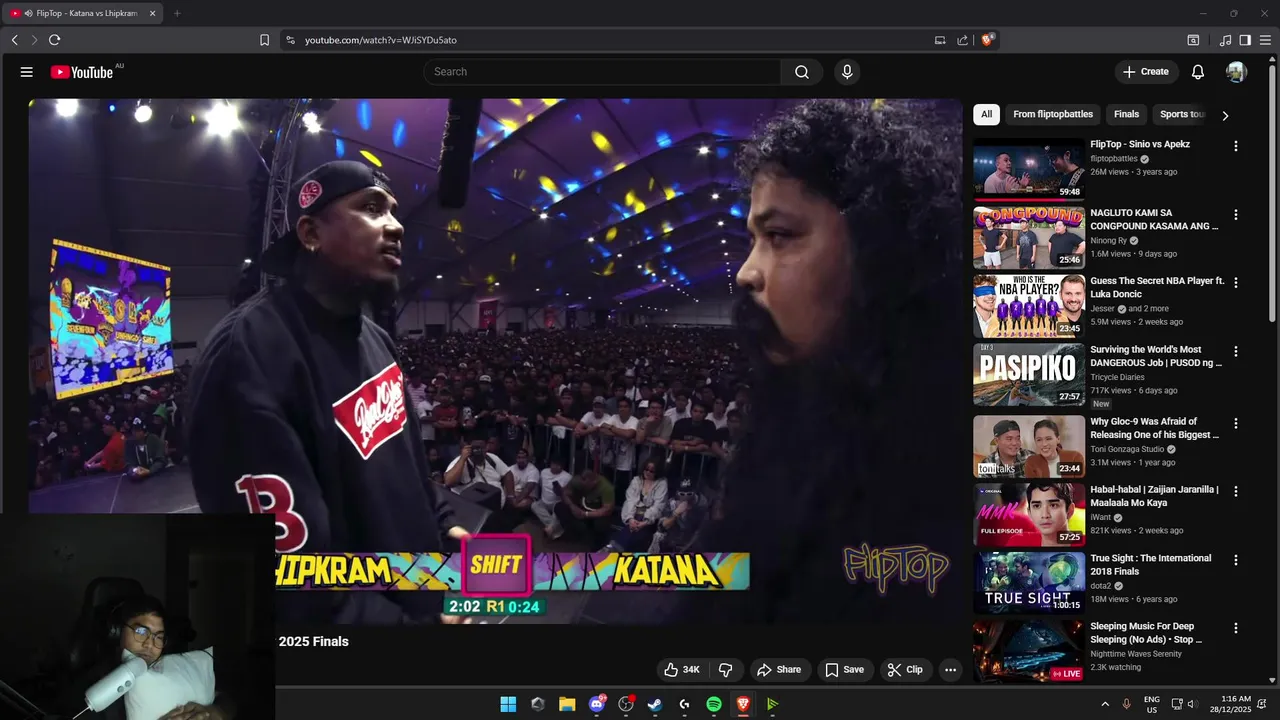This screenshot has width=1280, height=720.
Task: Start voice search with the microphone
Action: click(x=847, y=72)
